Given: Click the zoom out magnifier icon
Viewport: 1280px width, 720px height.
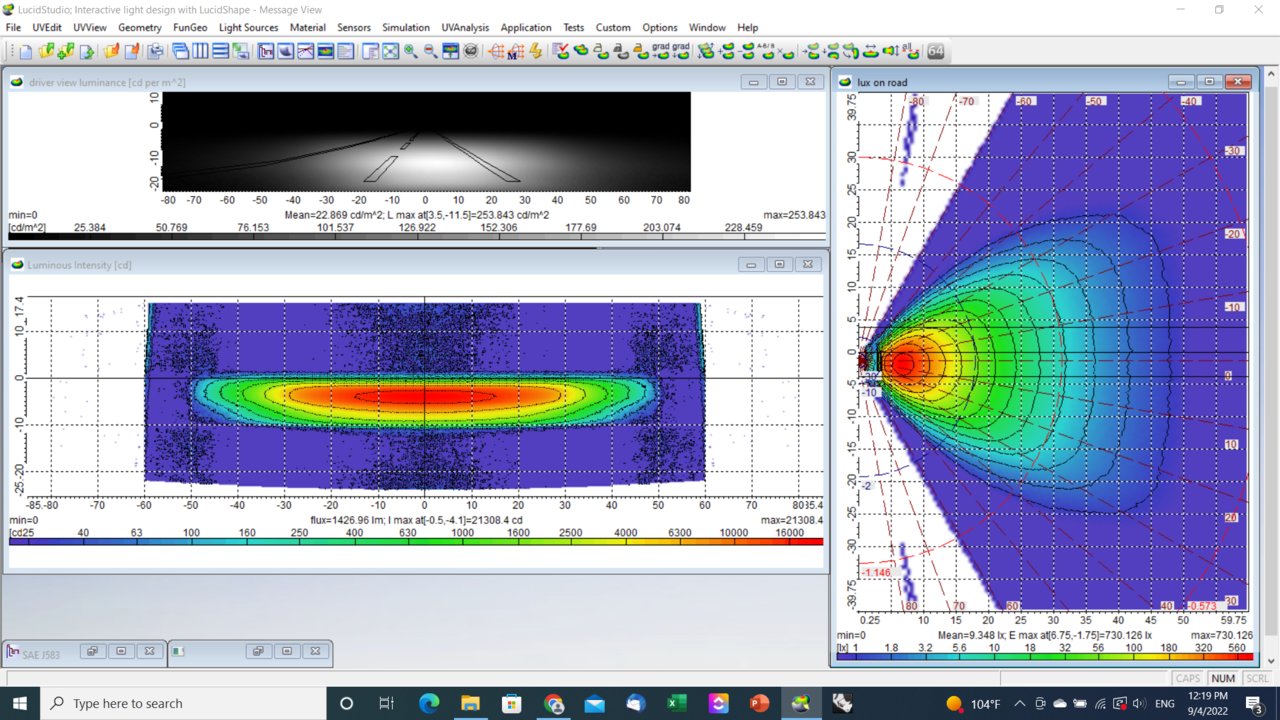Looking at the screenshot, I should [x=430, y=51].
